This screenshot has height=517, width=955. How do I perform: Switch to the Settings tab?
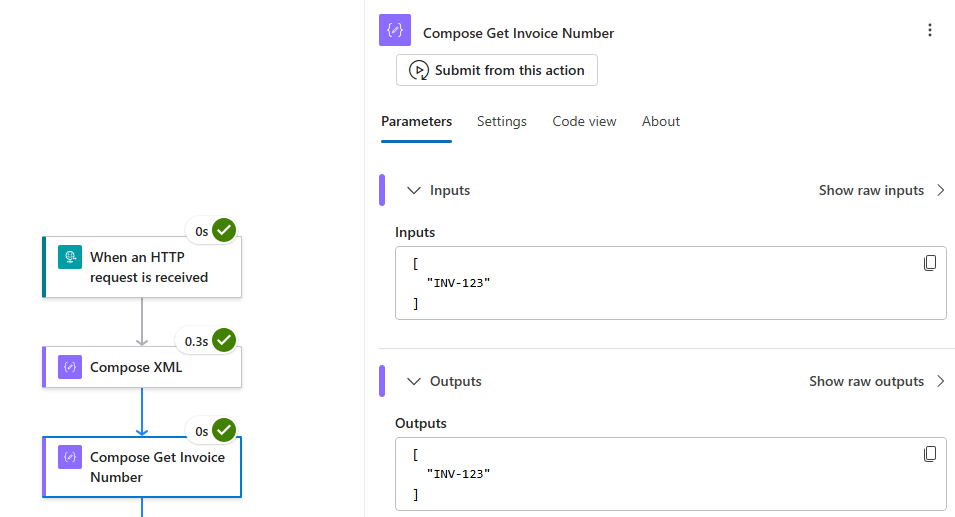(x=501, y=121)
